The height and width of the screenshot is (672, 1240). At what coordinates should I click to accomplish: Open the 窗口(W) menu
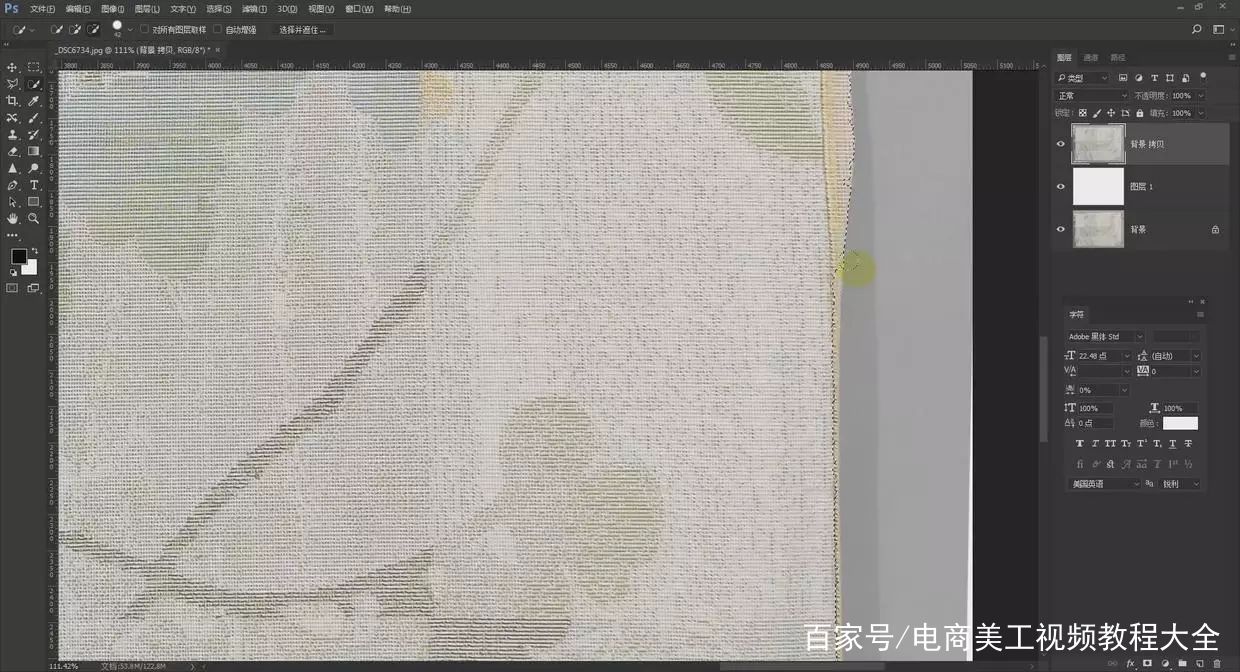tap(359, 8)
